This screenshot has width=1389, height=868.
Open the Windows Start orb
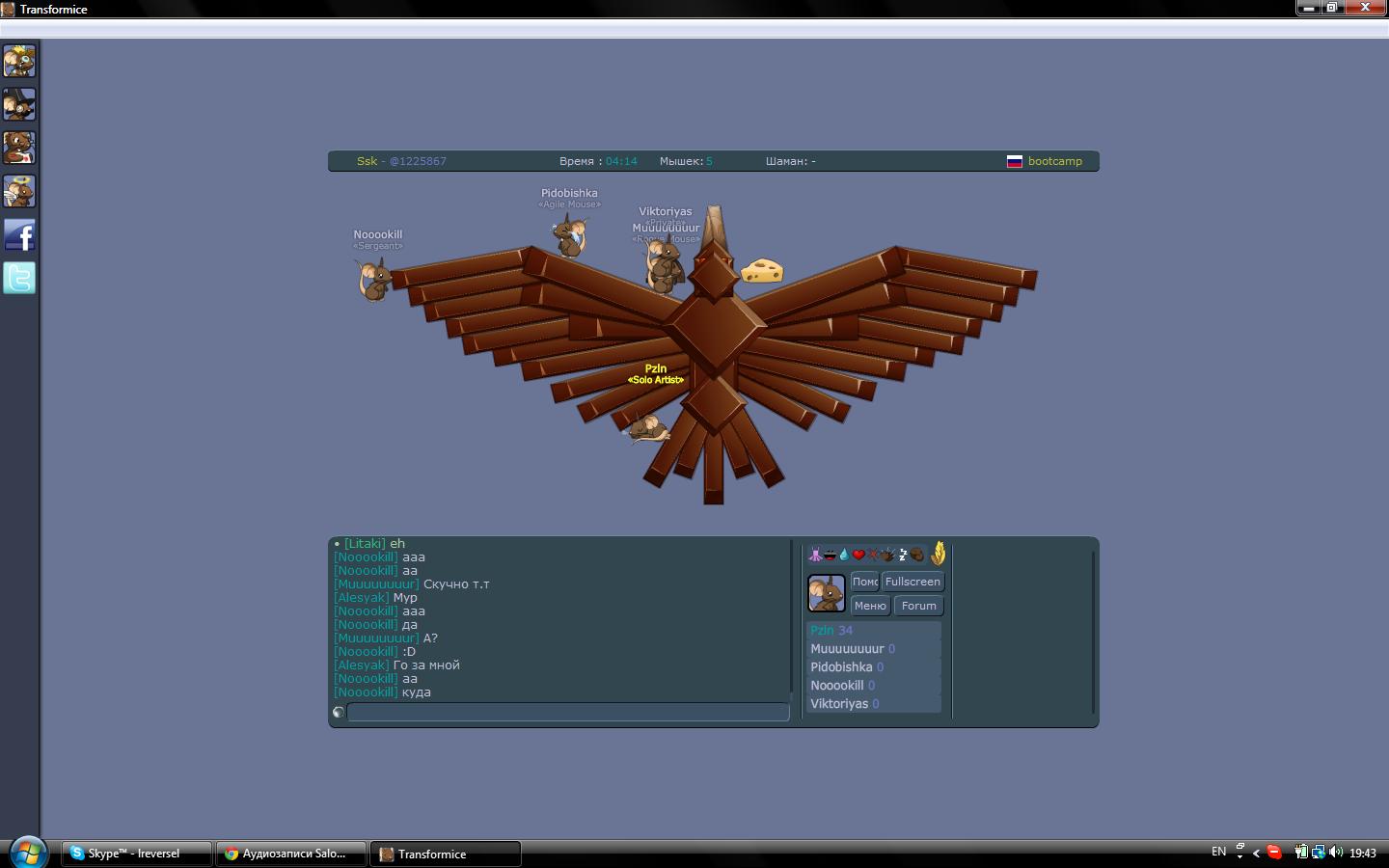tap(27, 853)
